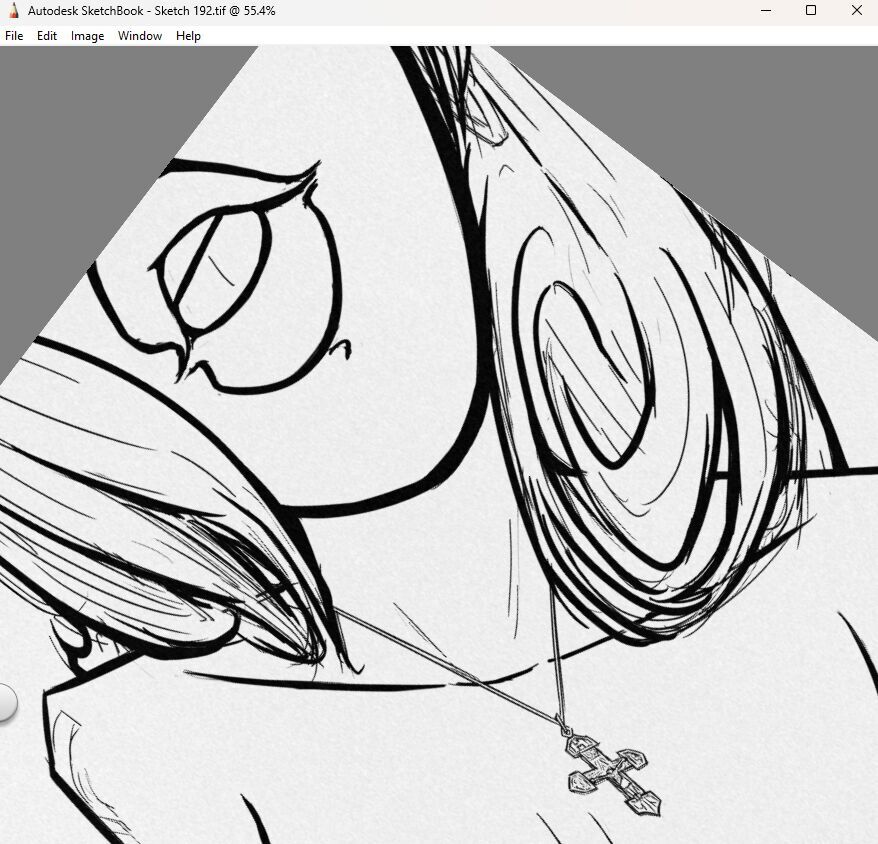Open the File menu

[x=14, y=36]
